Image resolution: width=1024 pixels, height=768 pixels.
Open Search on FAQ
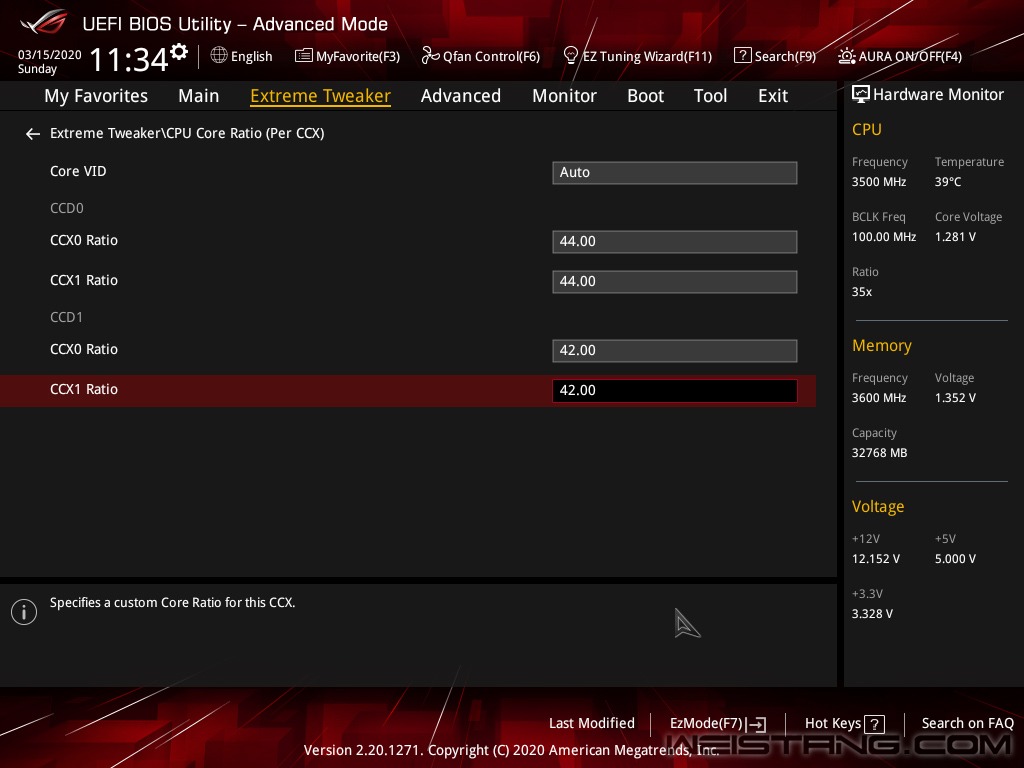click(967, 724)
